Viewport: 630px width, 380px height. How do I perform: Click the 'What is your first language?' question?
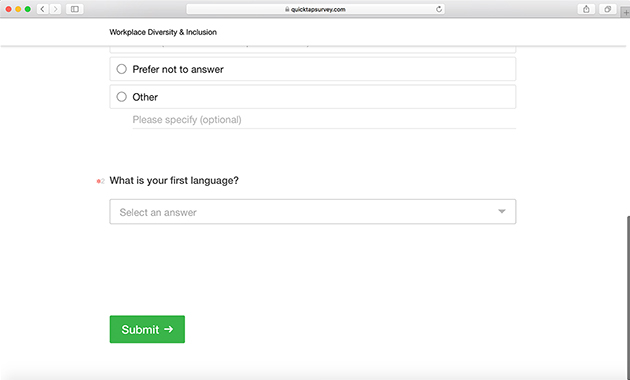pos(174,180)
